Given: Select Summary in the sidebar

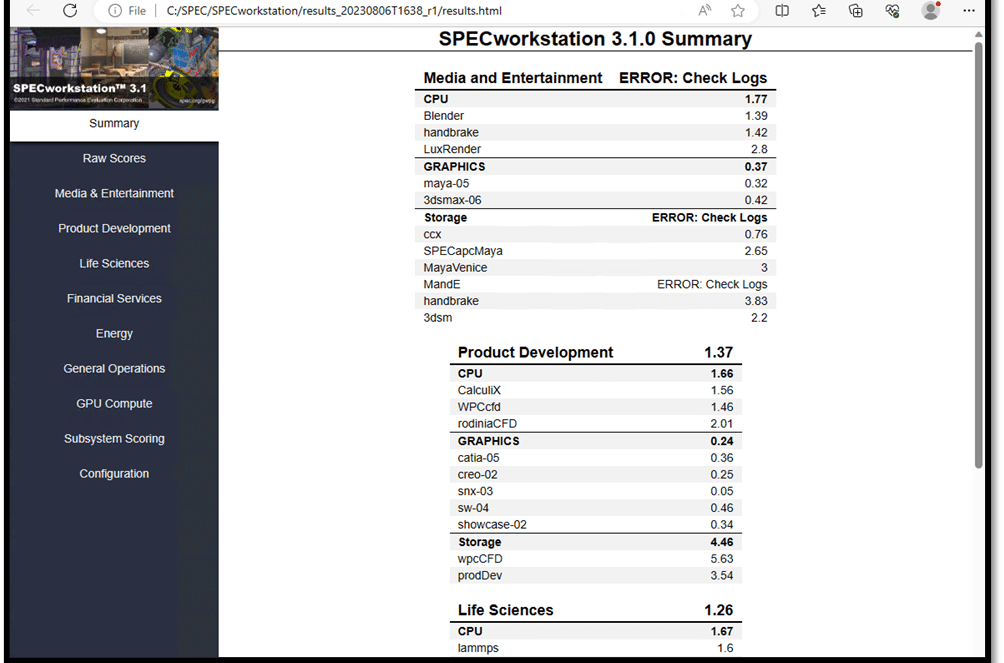Looking at the screenshot, I should click(x=114, y=124).
